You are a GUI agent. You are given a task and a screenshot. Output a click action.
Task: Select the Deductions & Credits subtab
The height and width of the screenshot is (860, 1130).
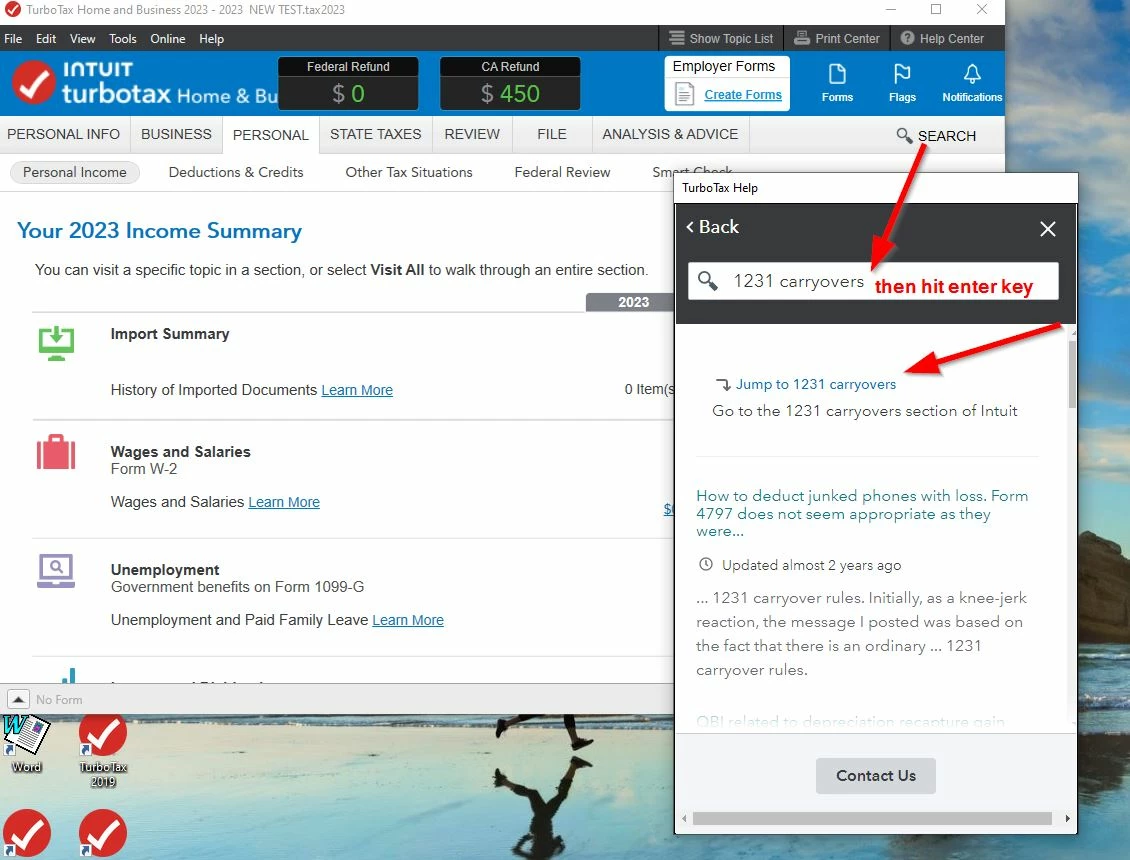[236, 172]
